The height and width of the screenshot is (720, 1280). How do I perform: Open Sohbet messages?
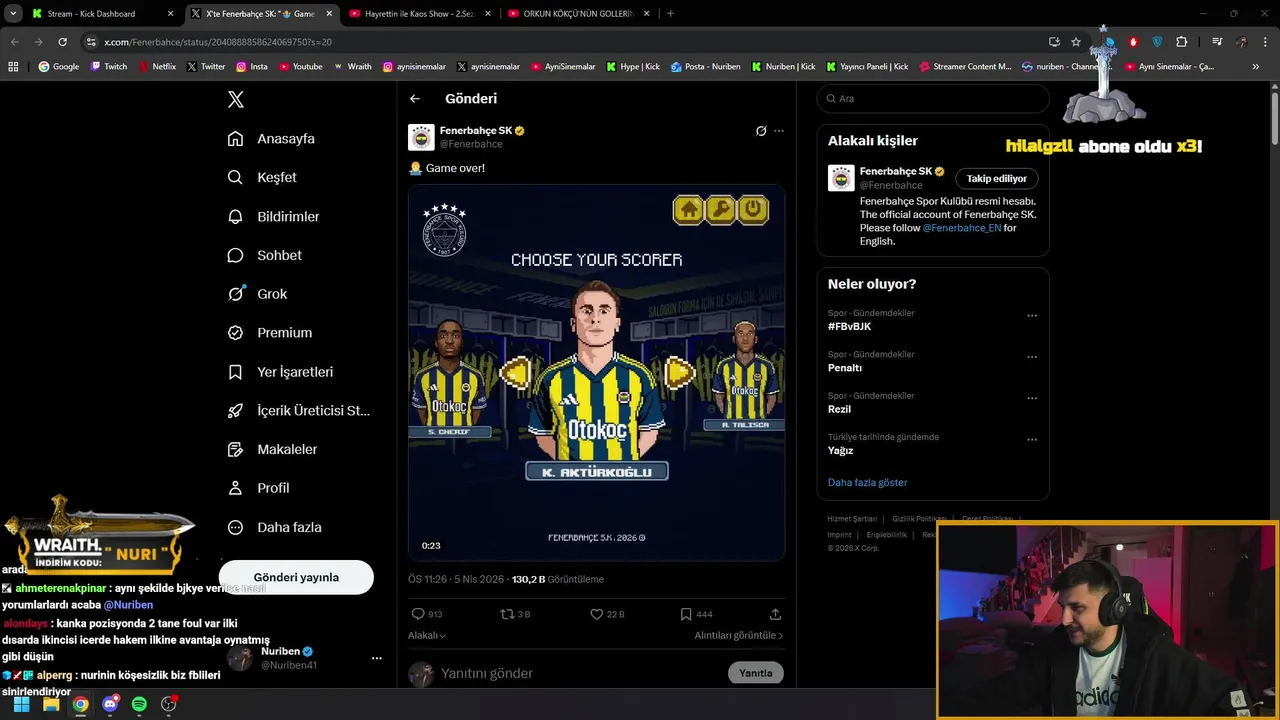(264, 255)
